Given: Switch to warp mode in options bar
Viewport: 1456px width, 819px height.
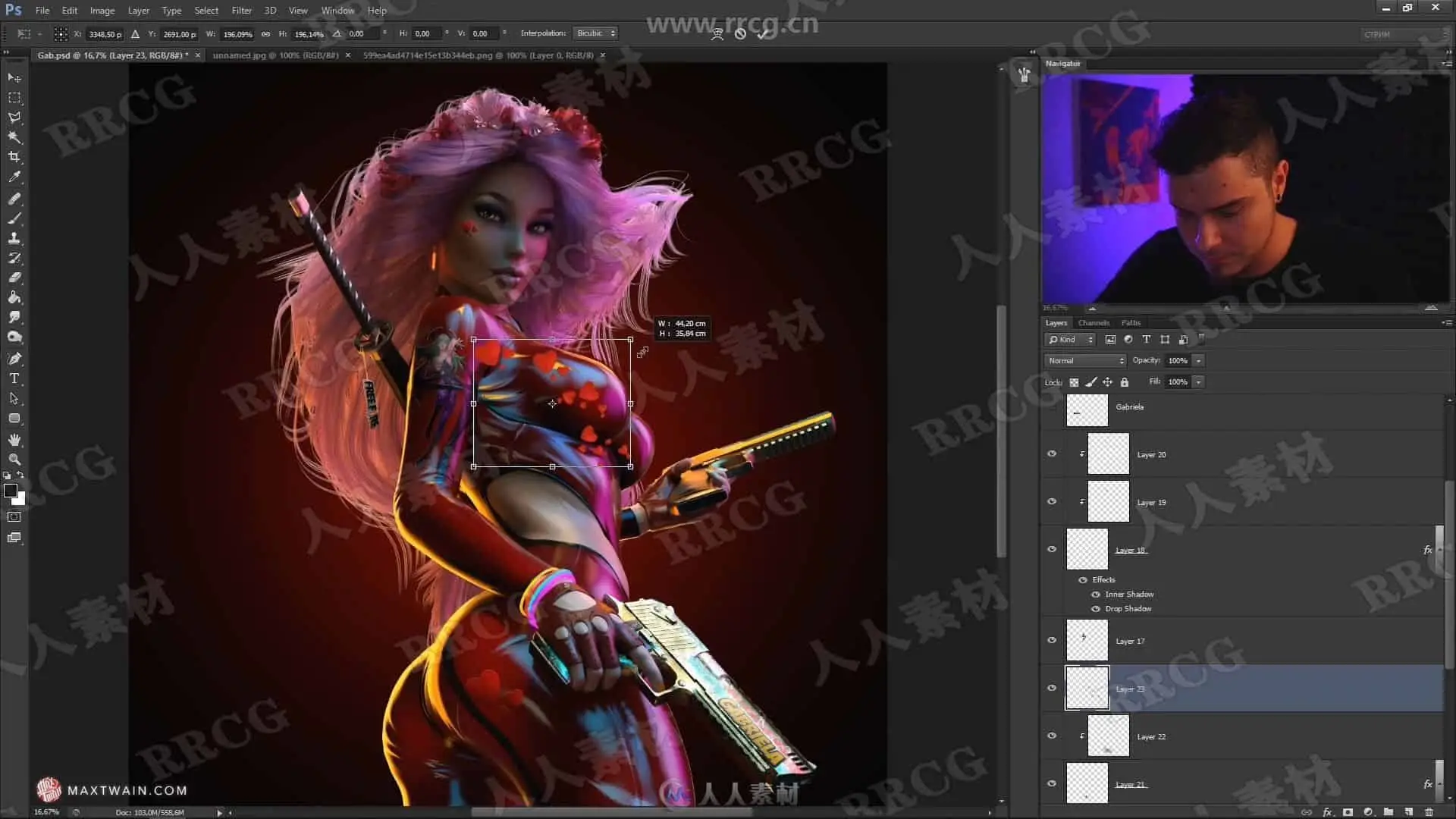Looking at the screenshot, I should [x=717, y=33].
